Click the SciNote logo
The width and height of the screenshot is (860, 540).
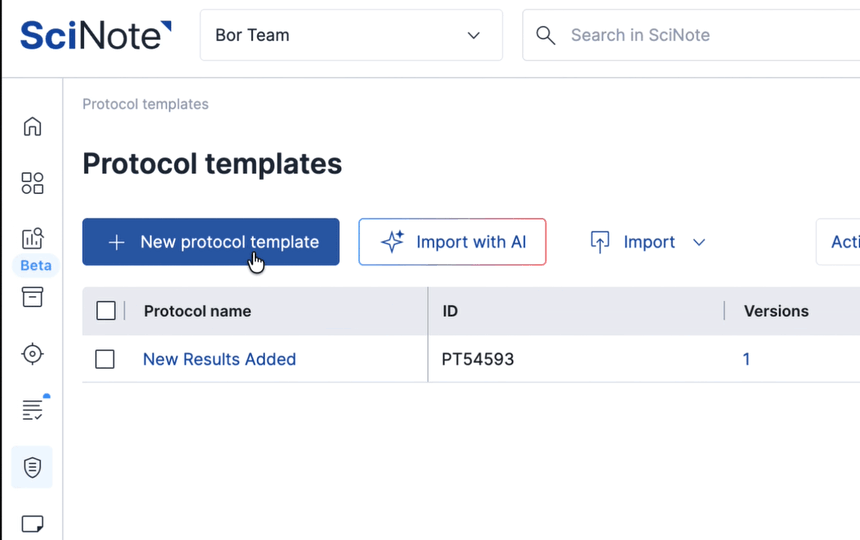pos(96,36)
